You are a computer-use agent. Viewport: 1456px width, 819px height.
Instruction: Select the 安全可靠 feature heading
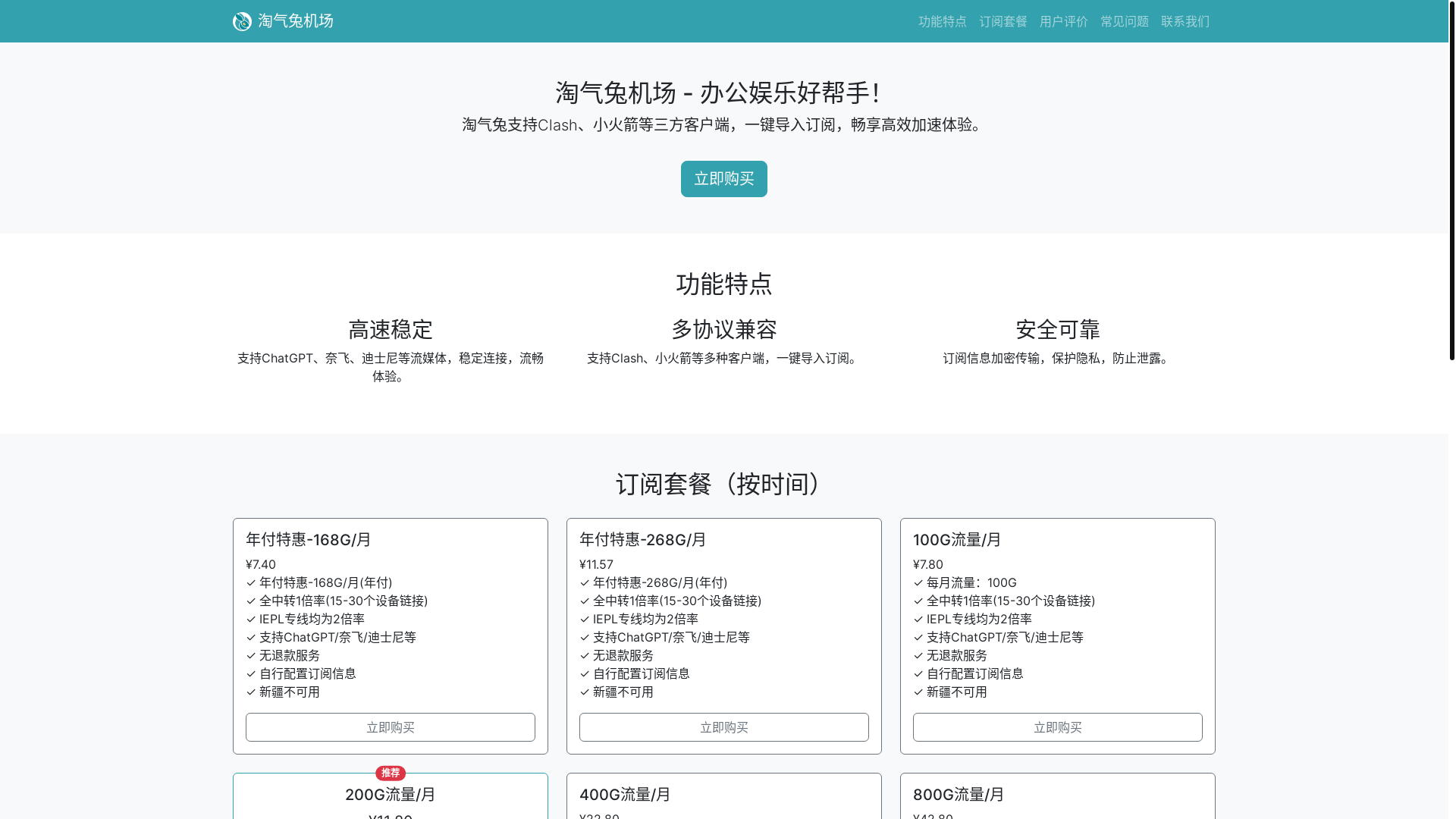1057,329
